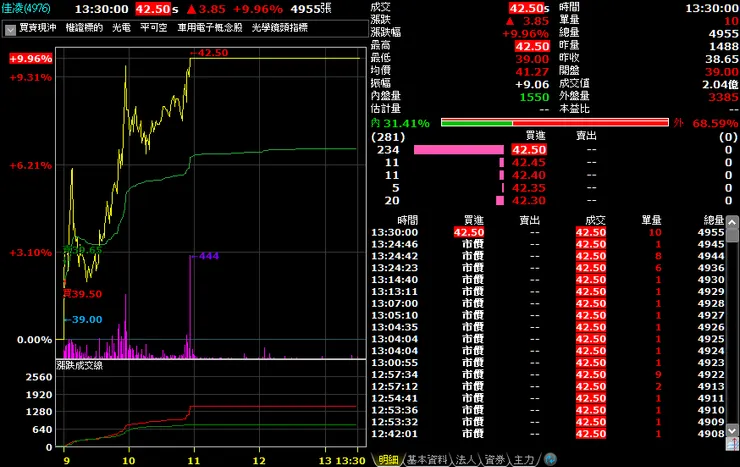
Task: Click the 單量 column header in trade list
Action: pyautogui.click(x=651, y=220)
